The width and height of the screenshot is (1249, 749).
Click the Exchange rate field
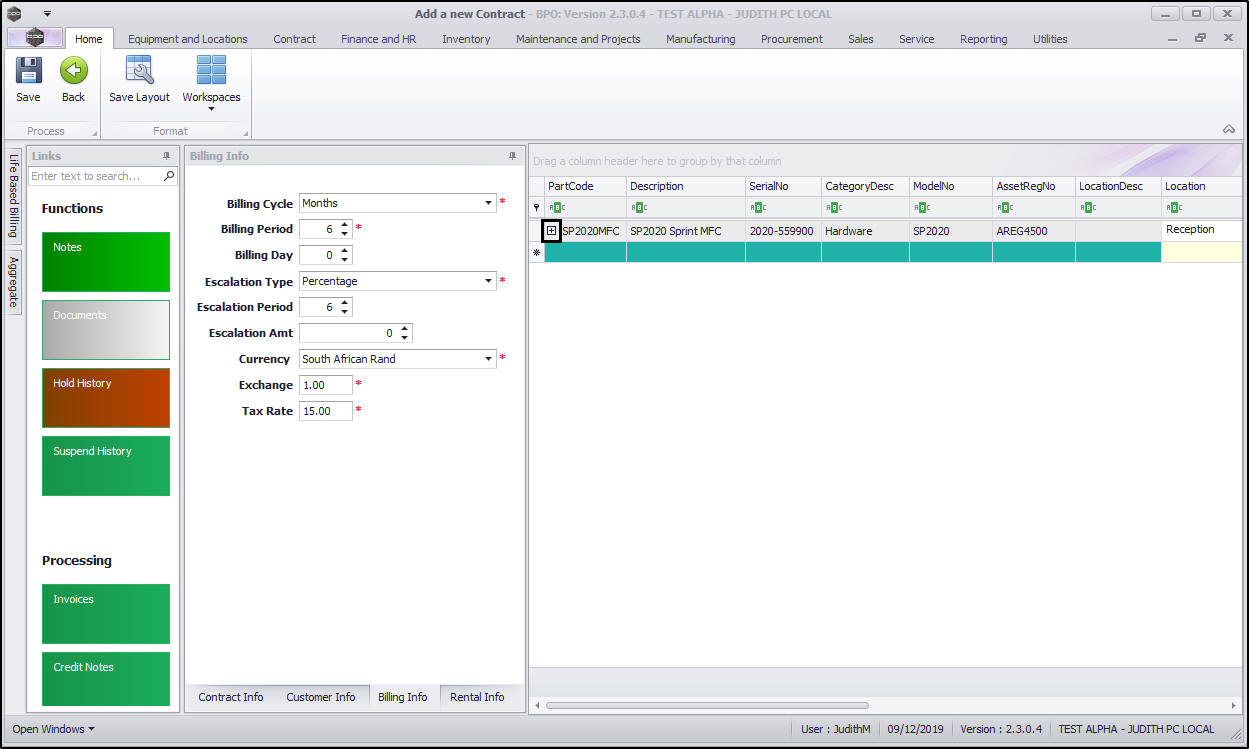pos(326,385)
